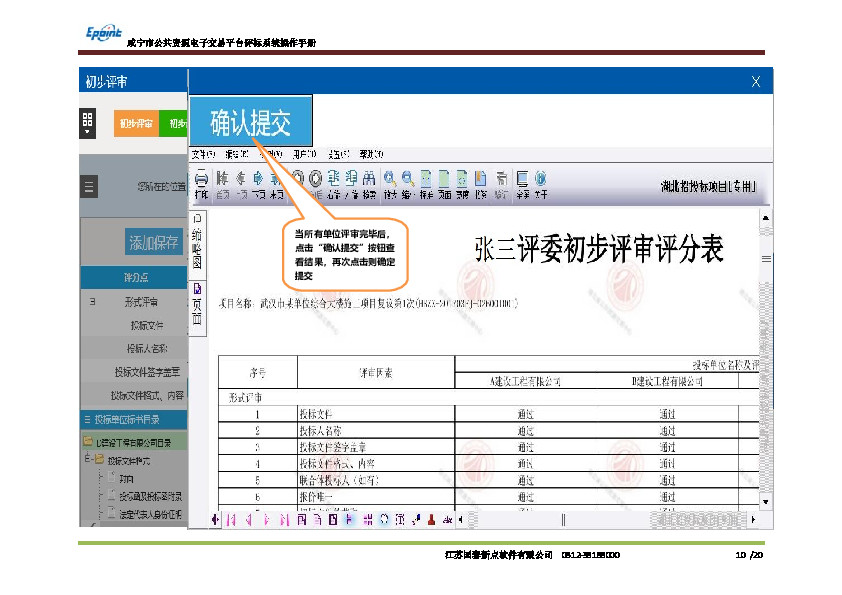This screenshot has height=595, width=842.
Task: Click the blue globe about icon in the toolbar
Action: point(540,181)
